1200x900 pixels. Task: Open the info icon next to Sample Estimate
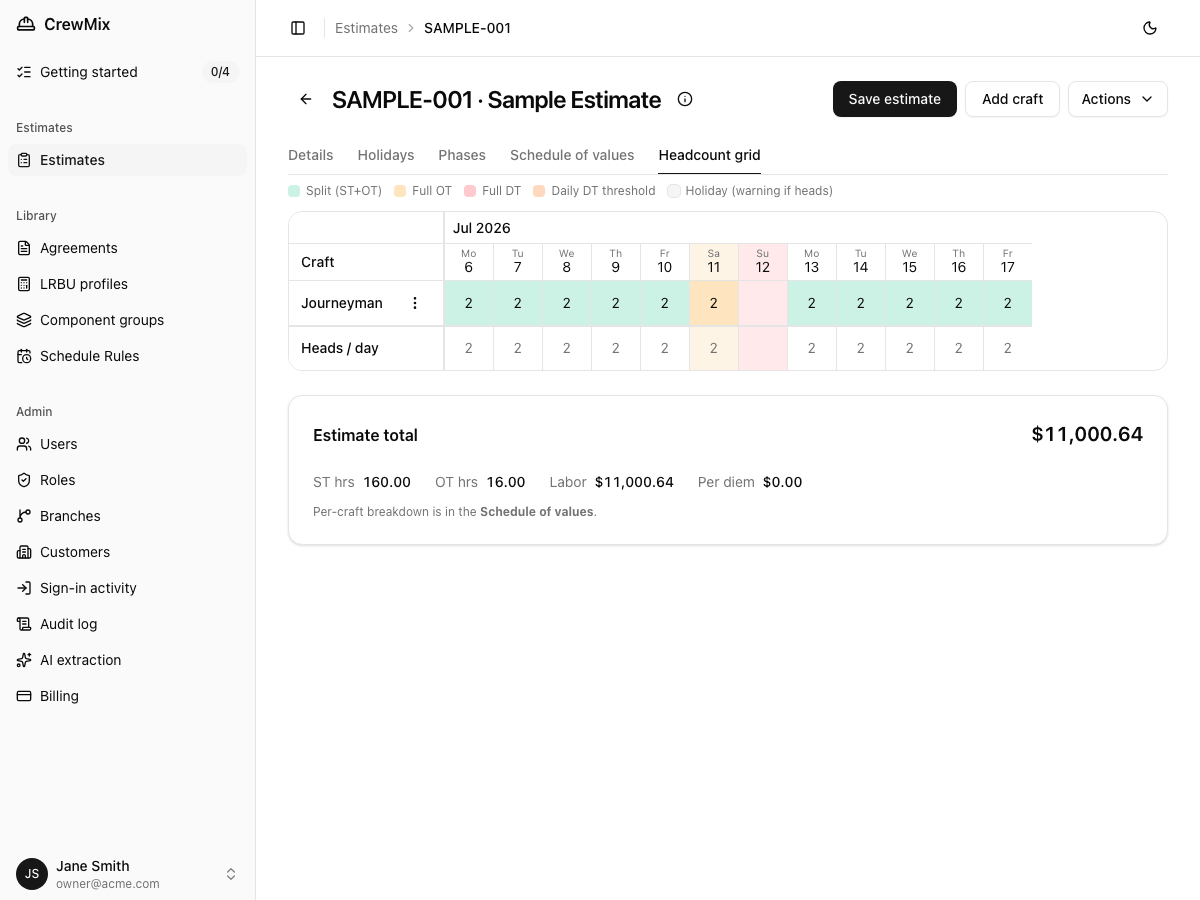point(685,99)
